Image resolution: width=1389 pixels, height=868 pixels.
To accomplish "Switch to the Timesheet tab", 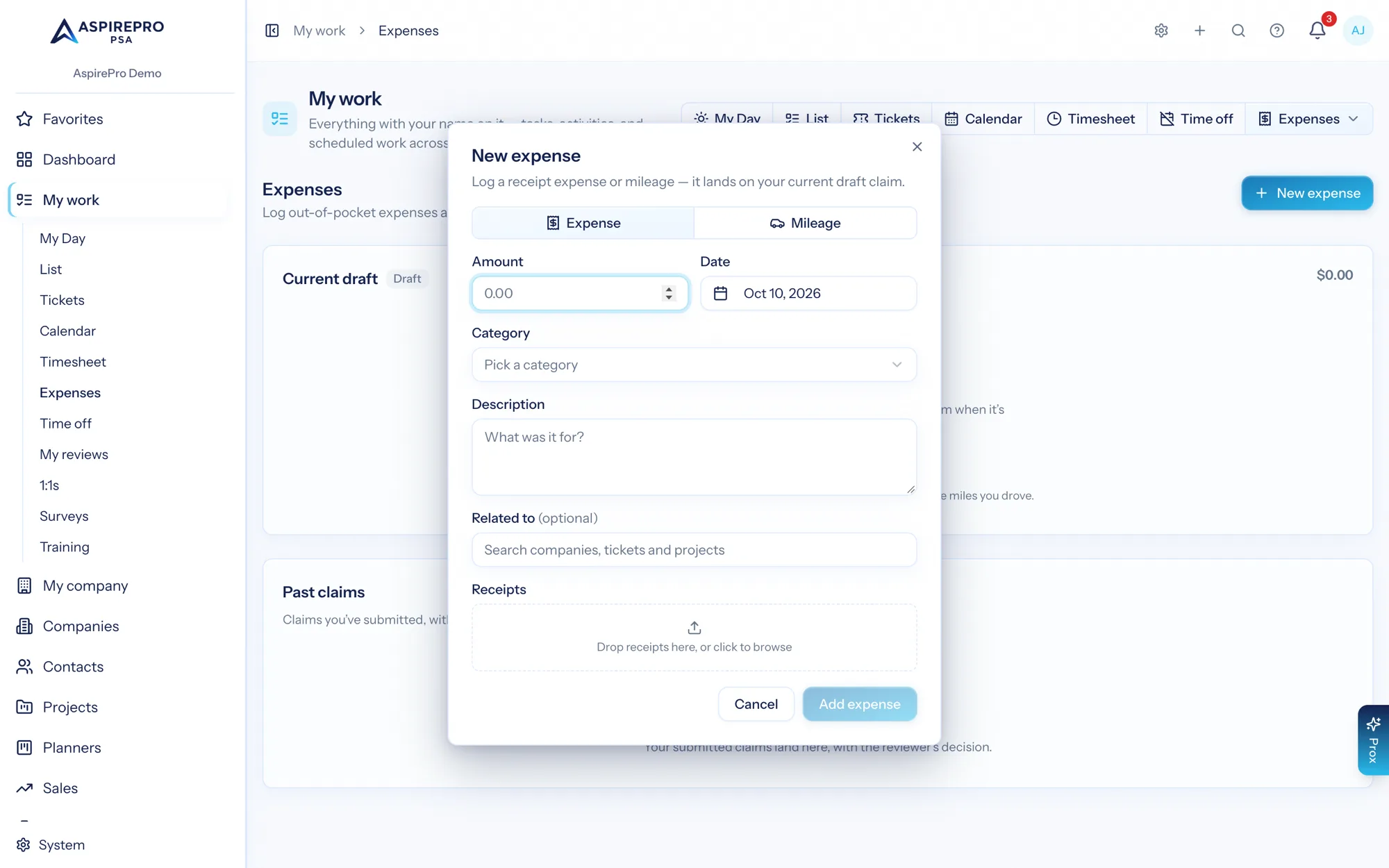I will click(1090, 119).
